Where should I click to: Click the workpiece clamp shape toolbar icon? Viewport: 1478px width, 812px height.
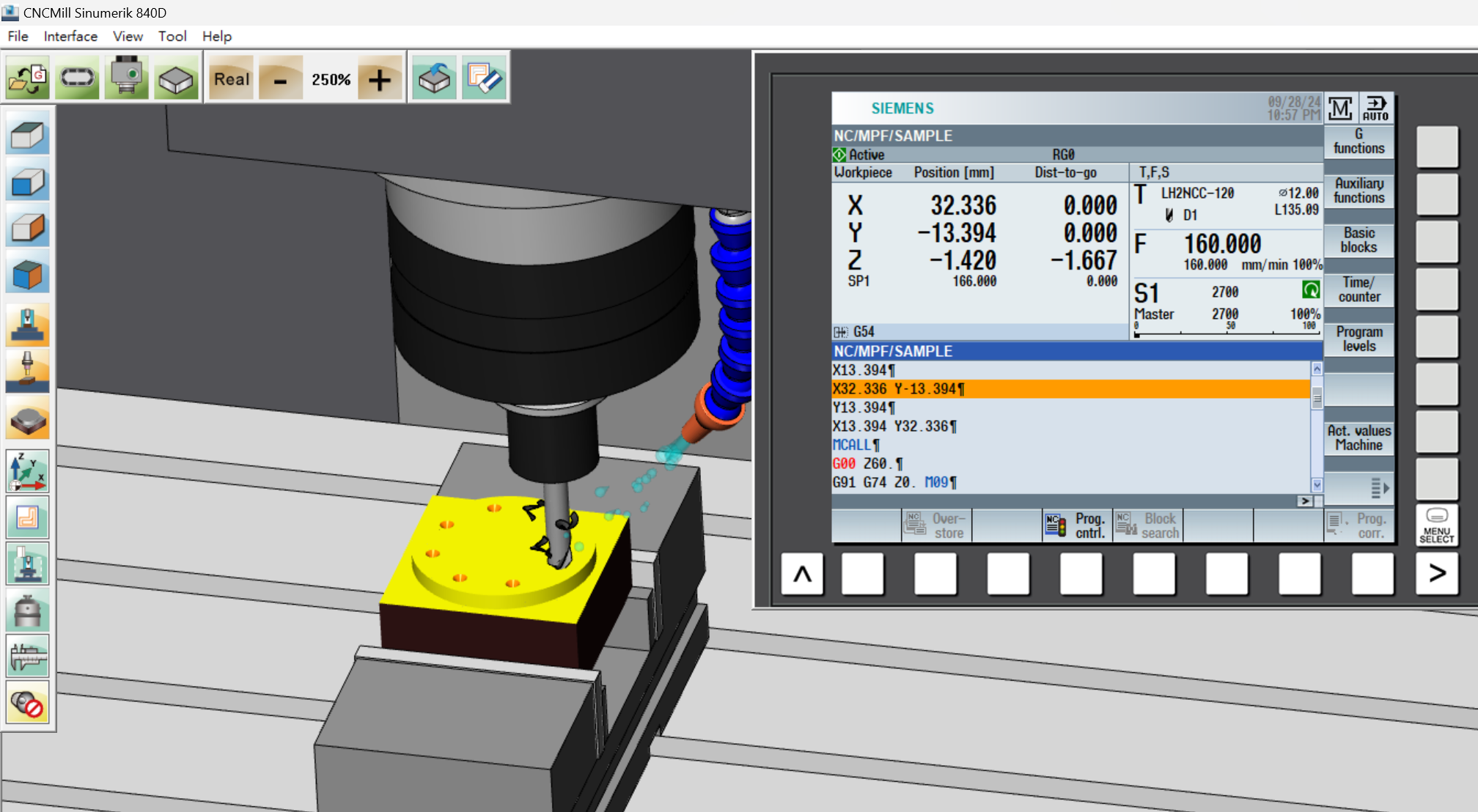click(x=78, y=78)
